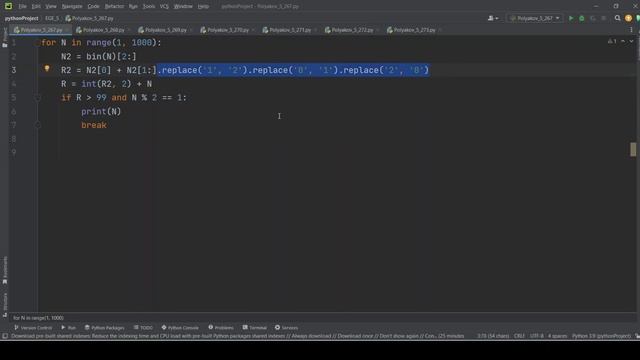Open the Run tool window
This screenshot has height=360, width=640.
coord(69,328)
